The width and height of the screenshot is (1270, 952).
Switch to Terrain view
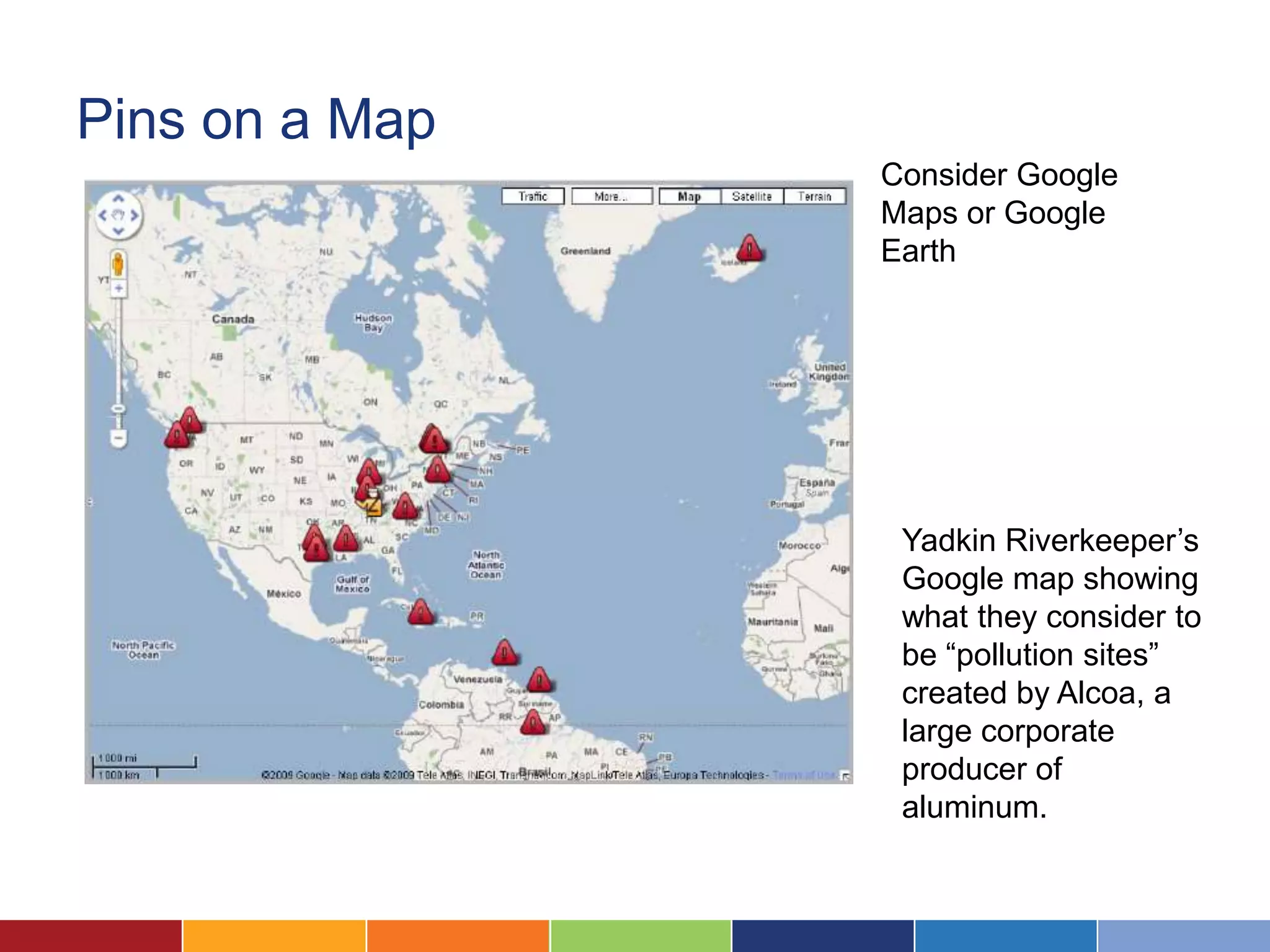(815, 196)
